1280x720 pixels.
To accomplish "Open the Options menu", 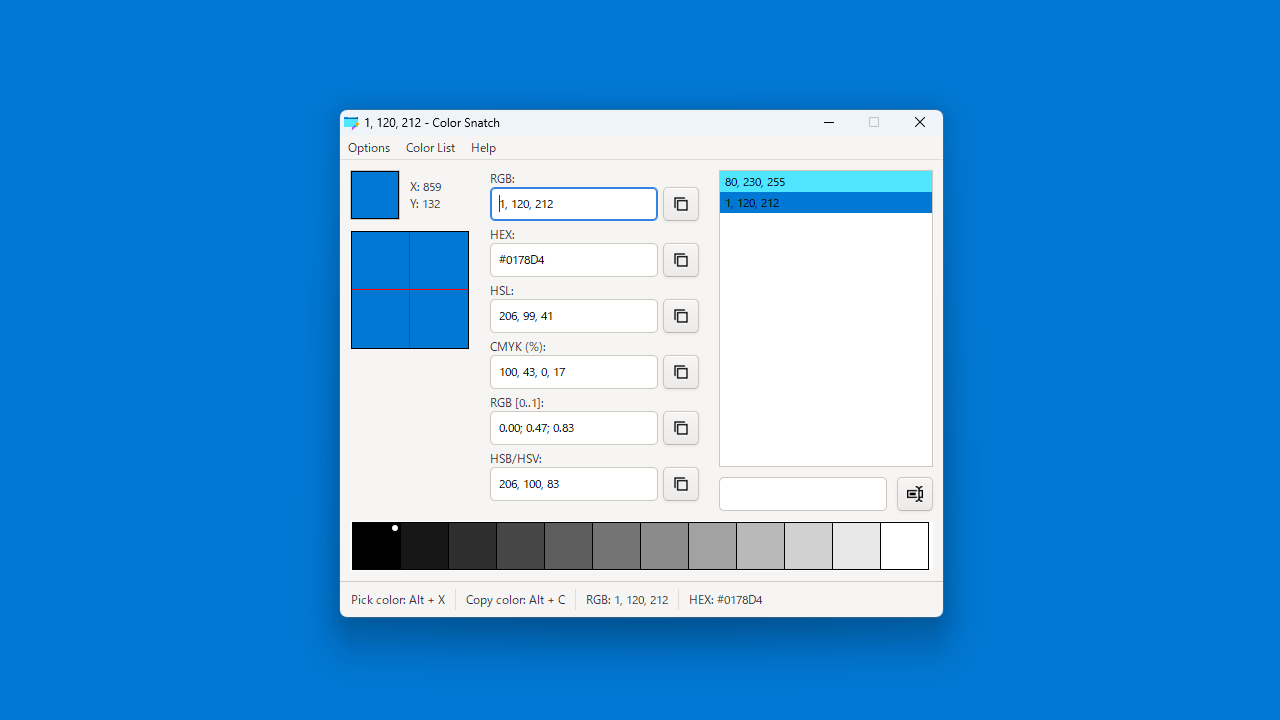I will (x=369, y=148).
